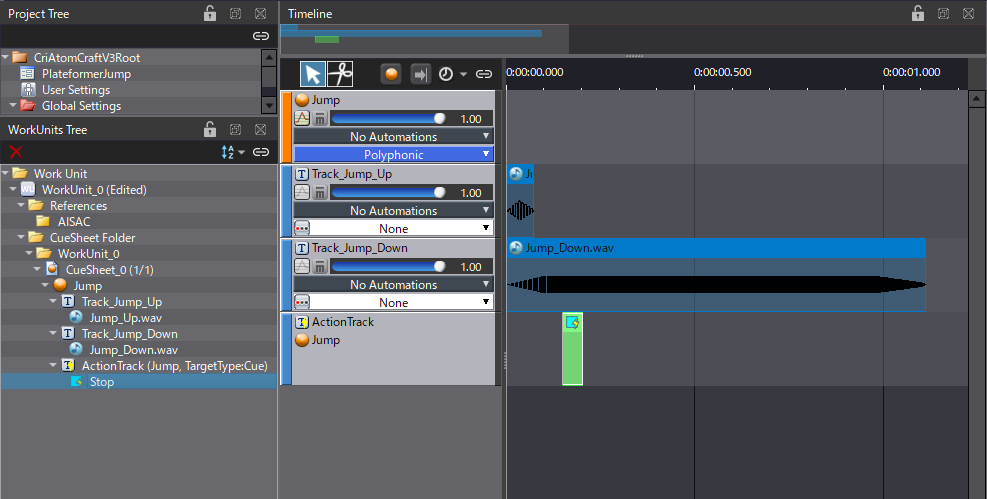
Task: Select Jump_Up.wav in the tree
Action: (125, 318)
